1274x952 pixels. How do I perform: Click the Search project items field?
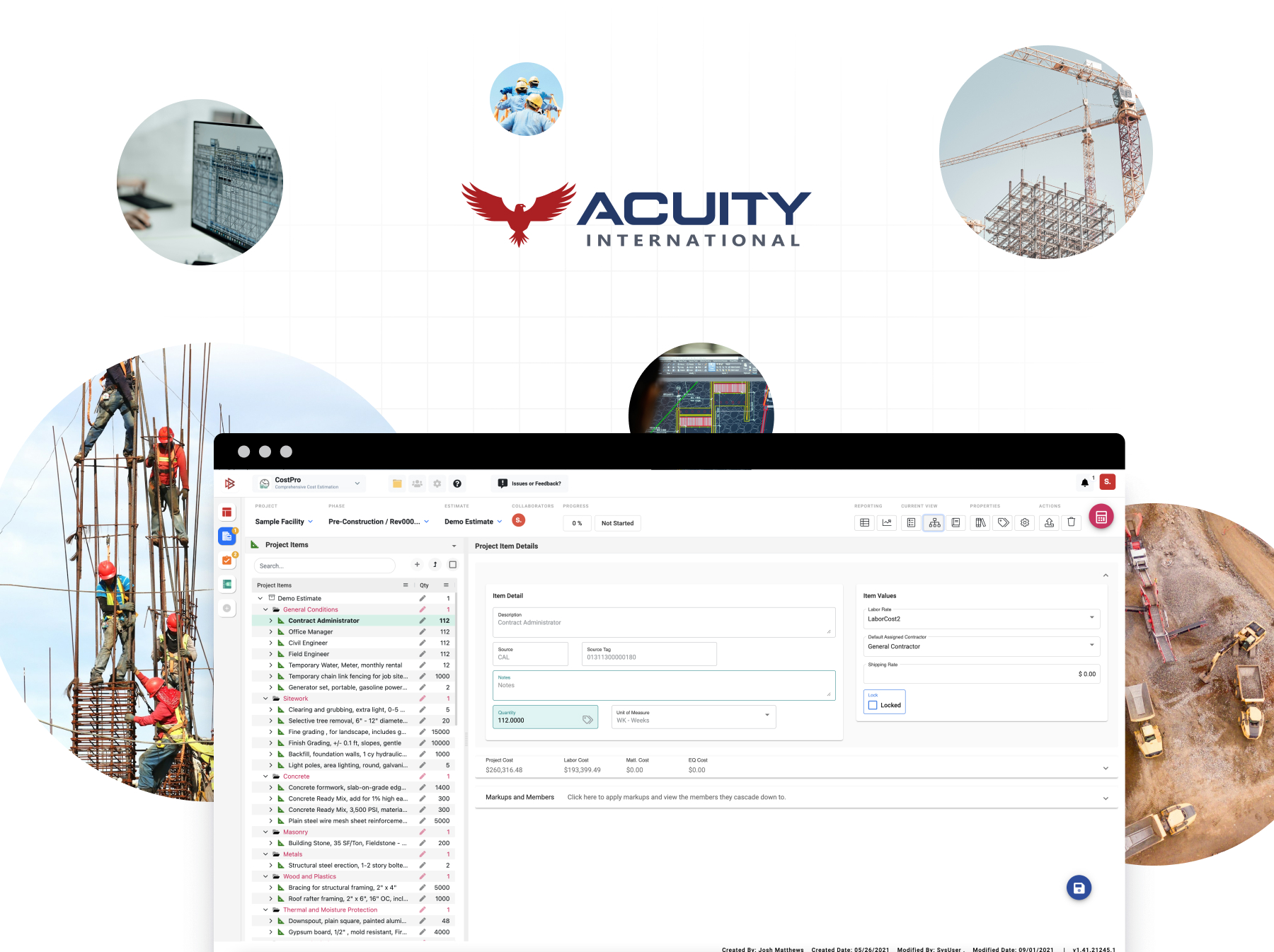324,566
